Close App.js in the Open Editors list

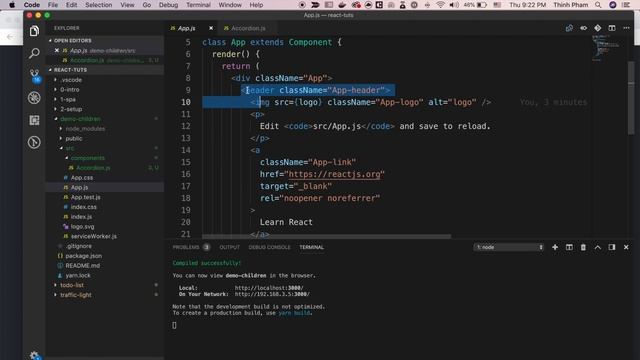coord(57,51)
